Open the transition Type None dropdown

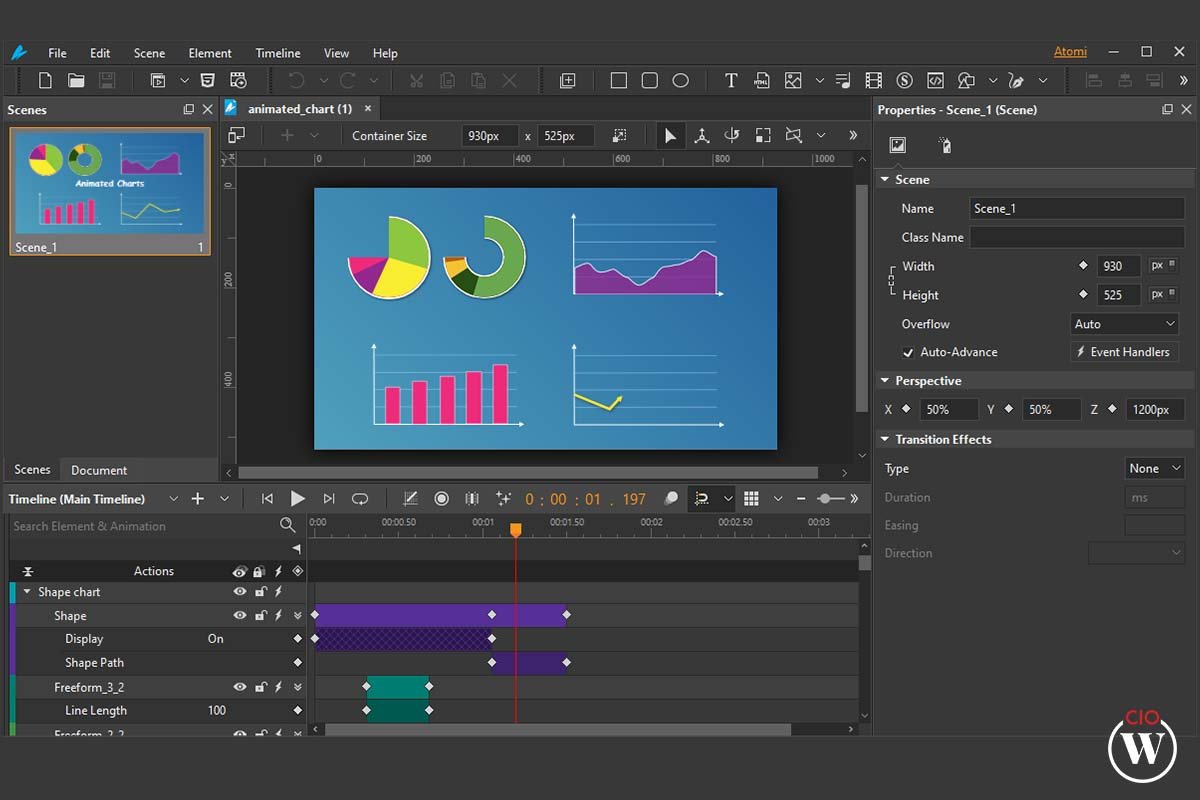coord(1154,468)
